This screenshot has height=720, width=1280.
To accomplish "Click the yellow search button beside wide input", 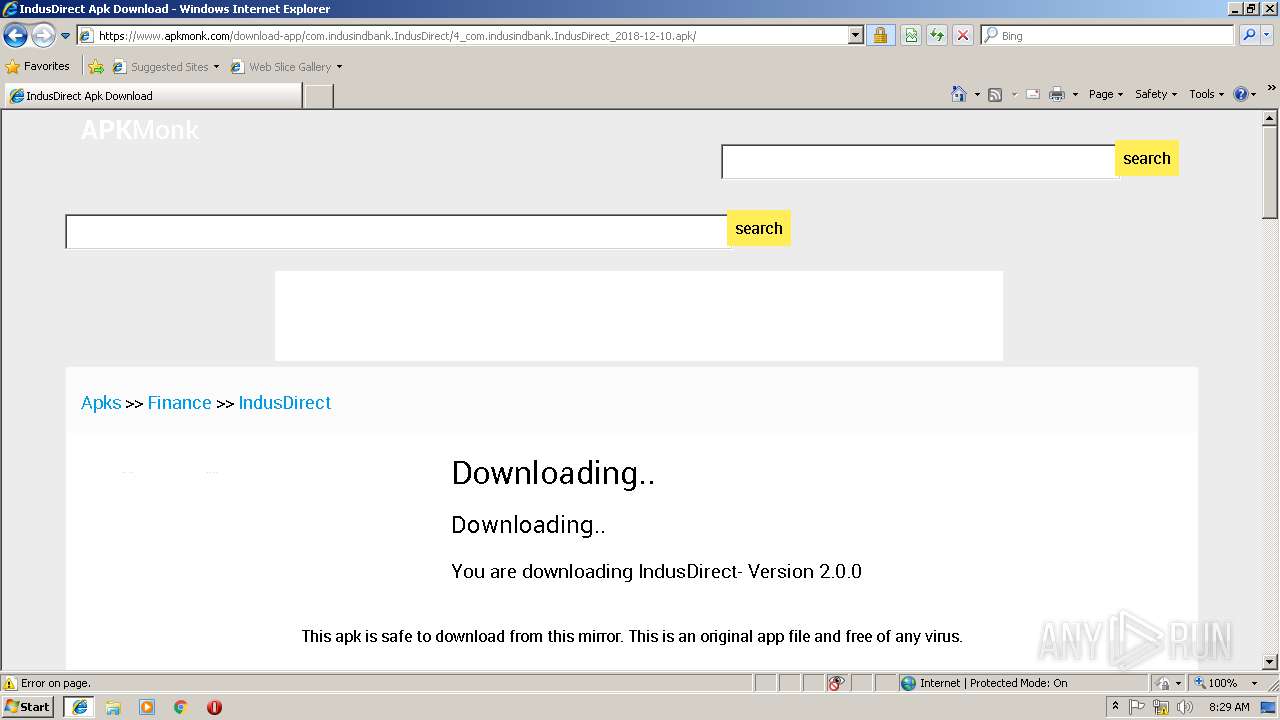I will pos(759,228).
